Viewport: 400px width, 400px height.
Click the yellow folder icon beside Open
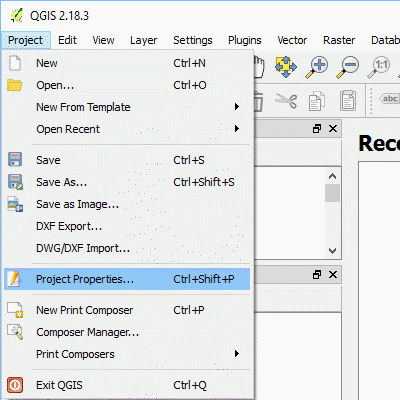coord(15,85)
